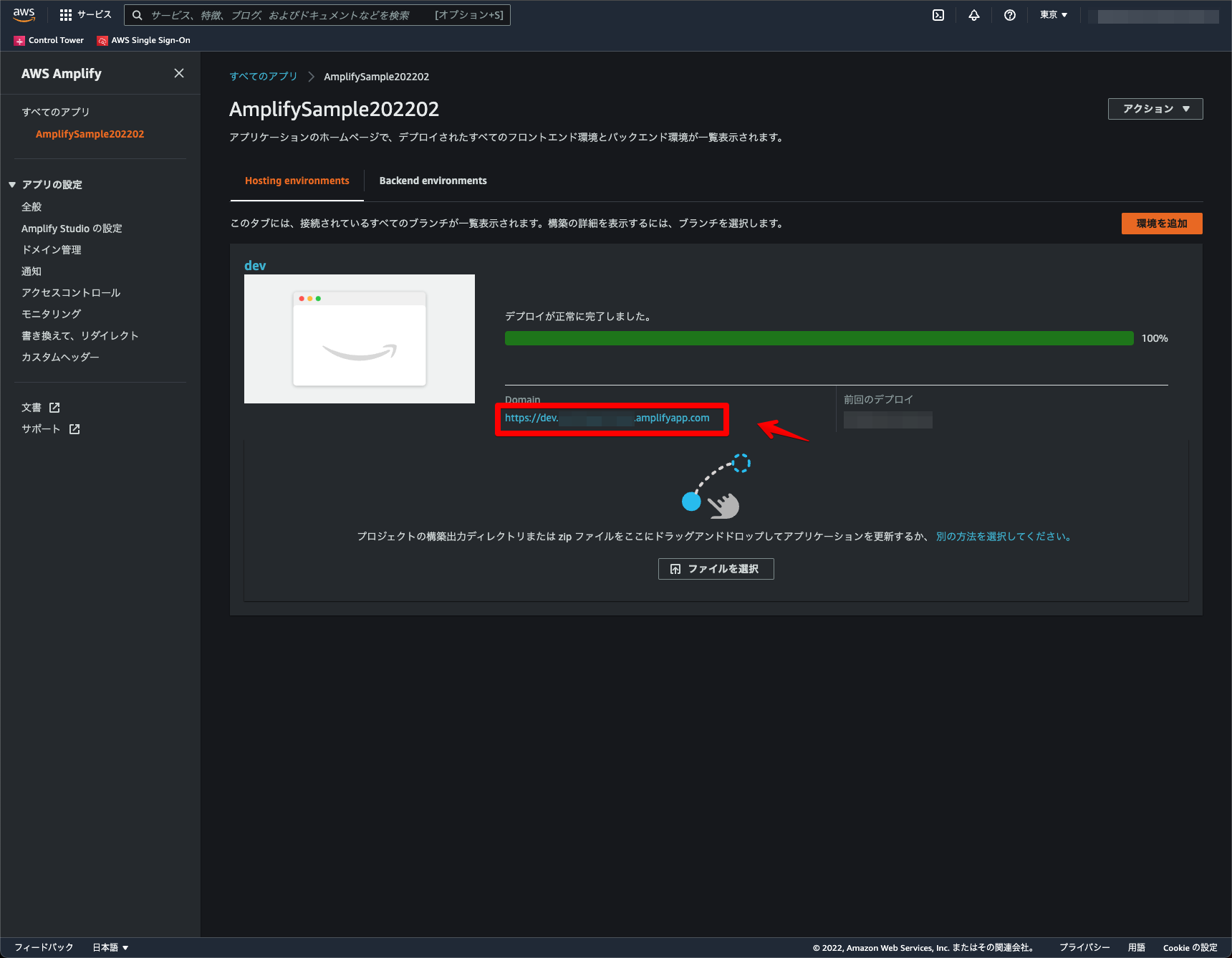Open 通知 settings
1232x958 pixels.
(x=32, y=271)
